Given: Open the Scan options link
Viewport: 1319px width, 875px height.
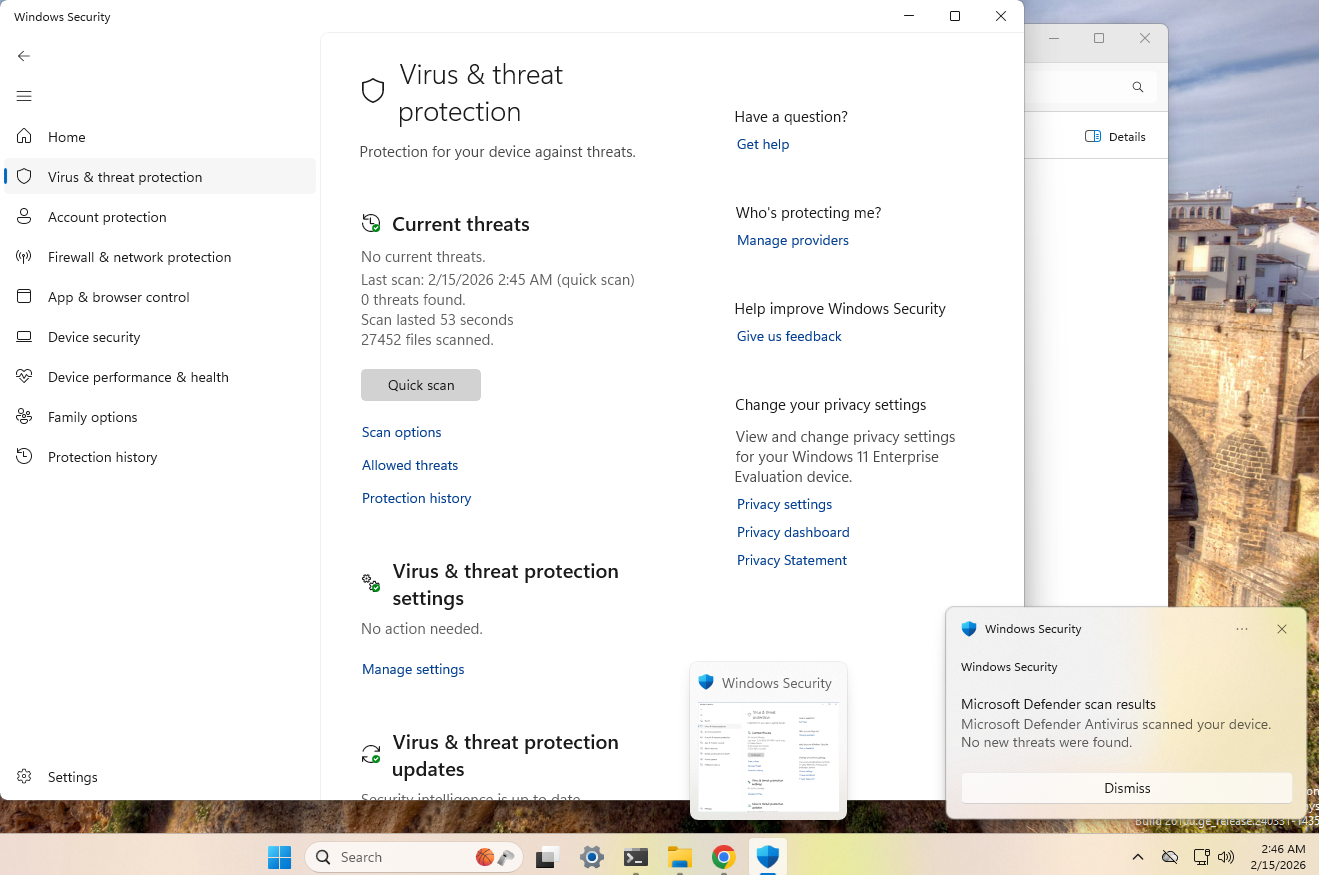Looking at the screenshot, I should click(401, 432).
